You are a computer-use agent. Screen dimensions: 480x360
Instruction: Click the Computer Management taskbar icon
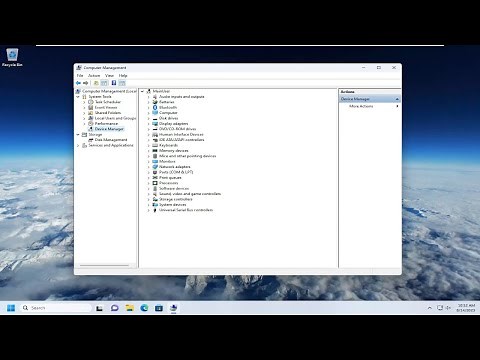click(x=173, y=308)
